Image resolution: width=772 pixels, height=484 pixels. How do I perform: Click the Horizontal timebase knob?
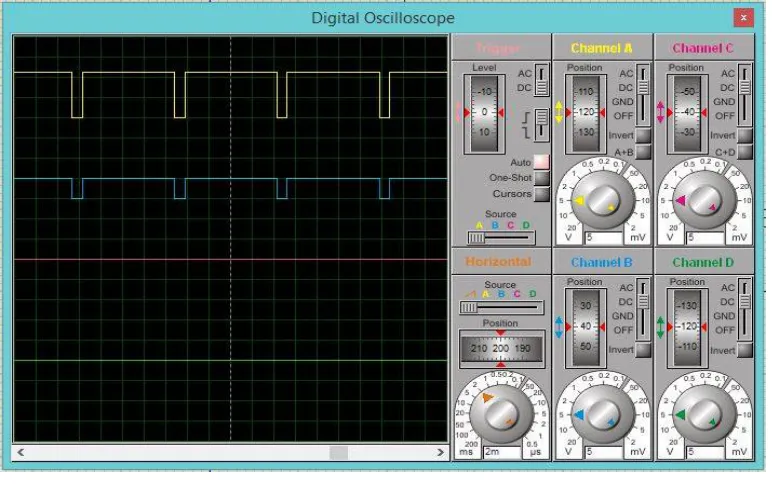point(501,415)
